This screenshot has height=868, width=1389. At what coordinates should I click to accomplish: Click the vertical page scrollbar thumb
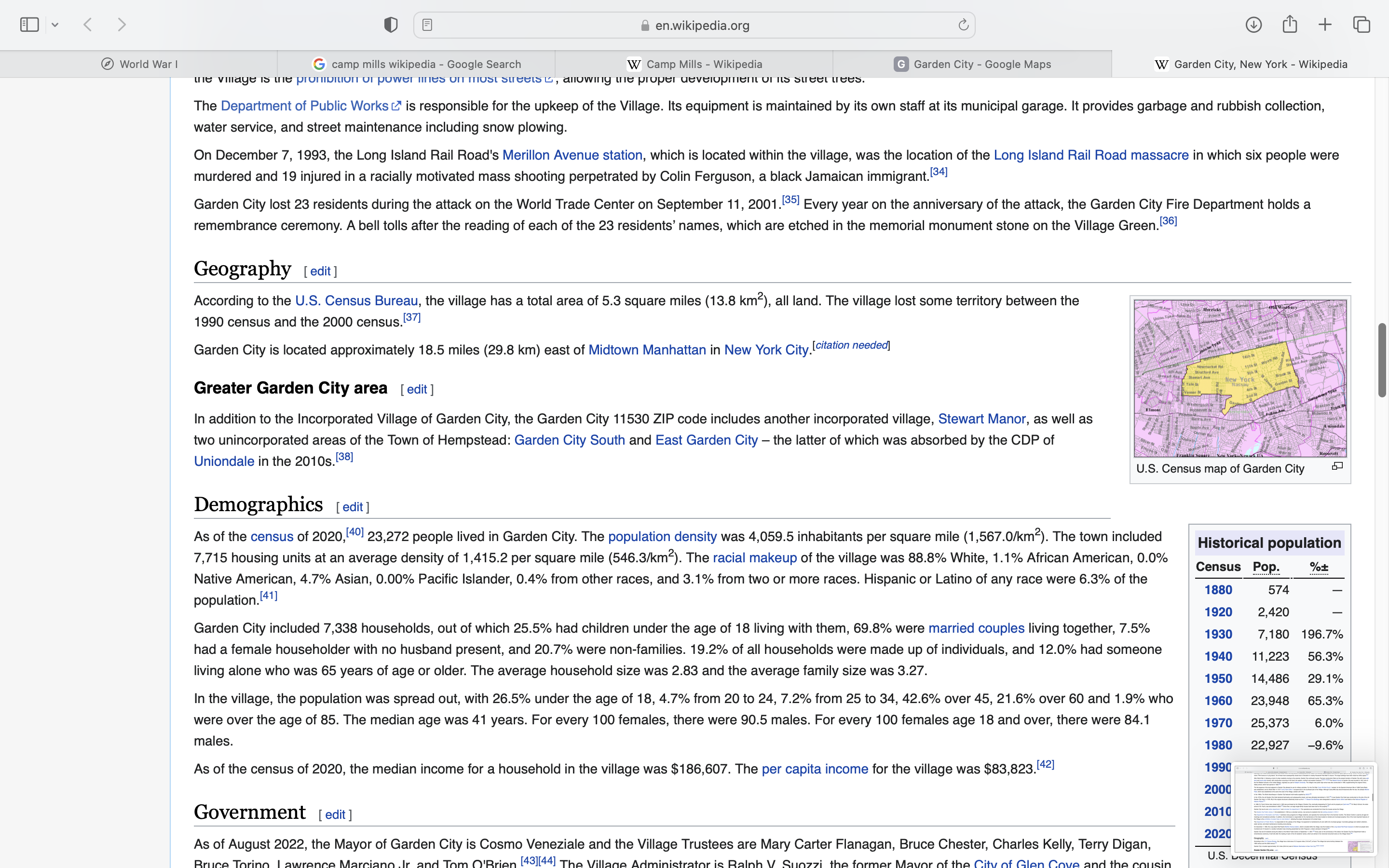pyautogui.click(x=1382, y=360)
